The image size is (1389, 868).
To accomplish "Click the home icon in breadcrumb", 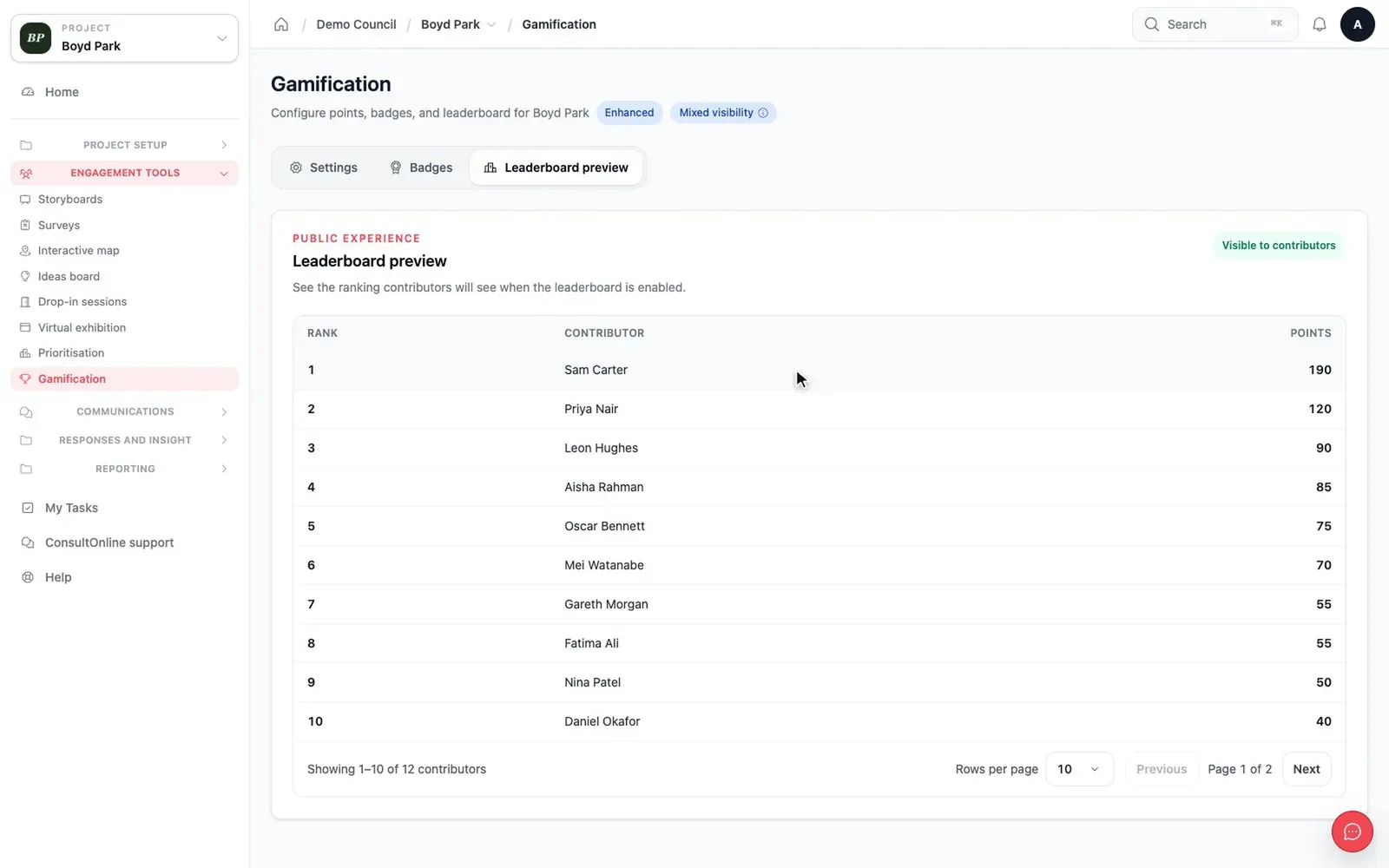I will click(281, 24).
